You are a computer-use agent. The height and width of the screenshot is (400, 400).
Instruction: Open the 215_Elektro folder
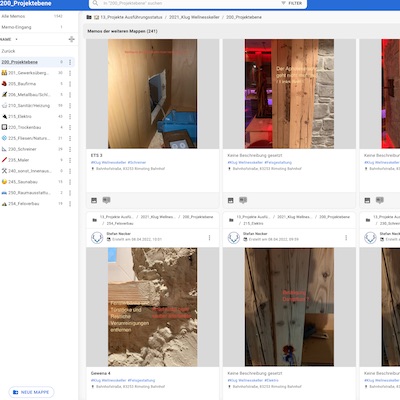click(x=20, y=116)
